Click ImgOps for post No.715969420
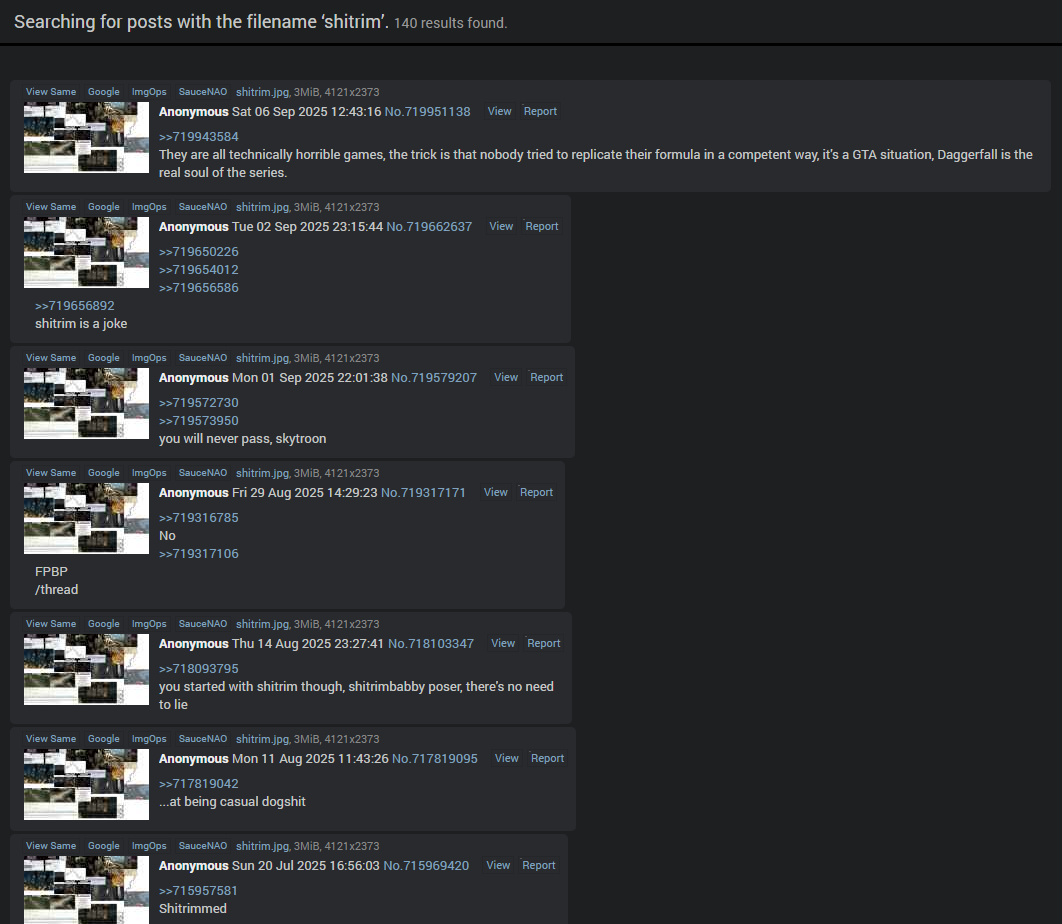The height and width of the screenshot is (924, 1062). (x=149, y=847)
